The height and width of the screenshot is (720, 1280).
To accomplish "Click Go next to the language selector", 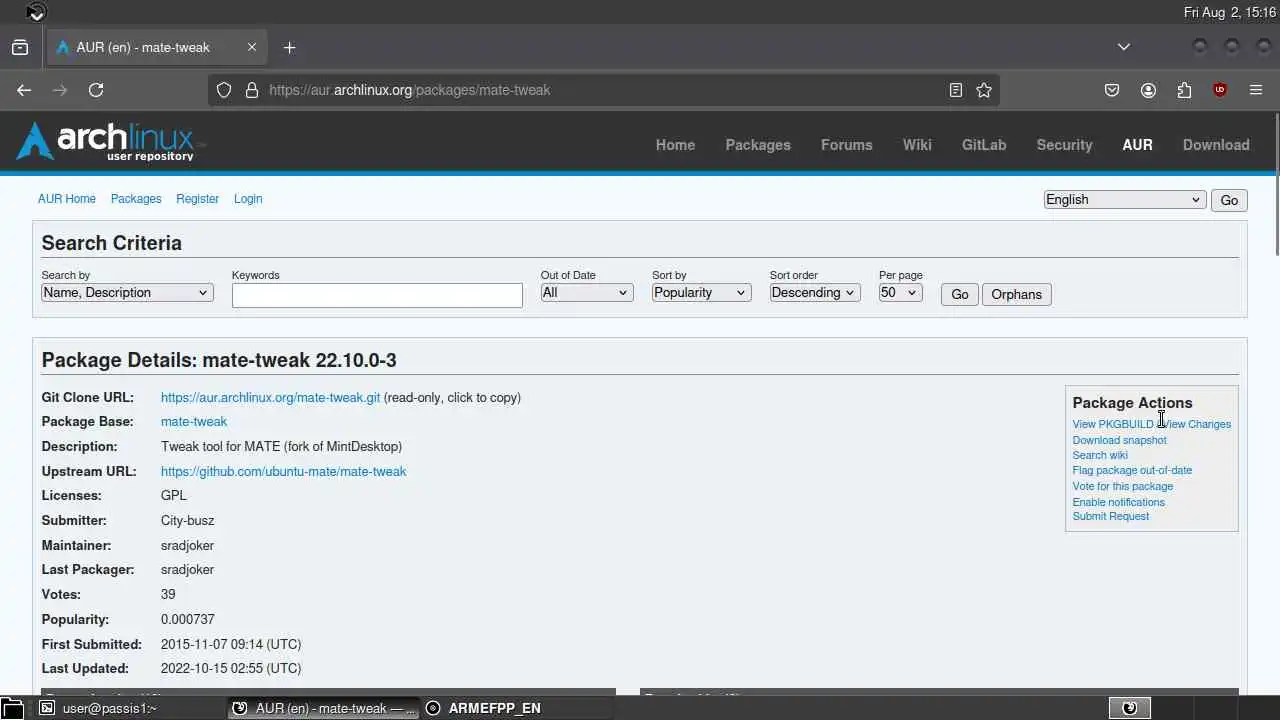I will coord(1229,200).
